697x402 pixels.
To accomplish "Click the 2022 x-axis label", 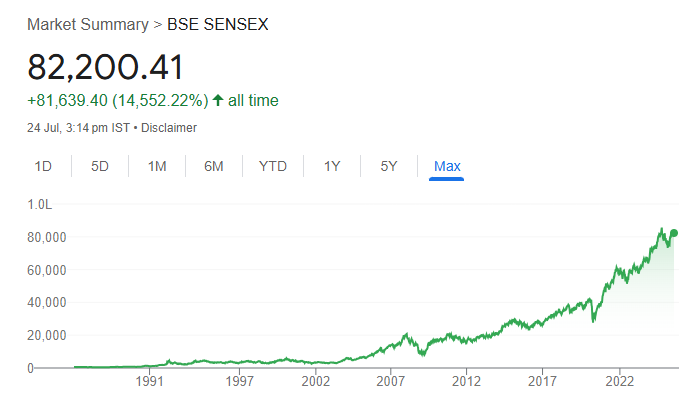I will [x=620, y=381].
